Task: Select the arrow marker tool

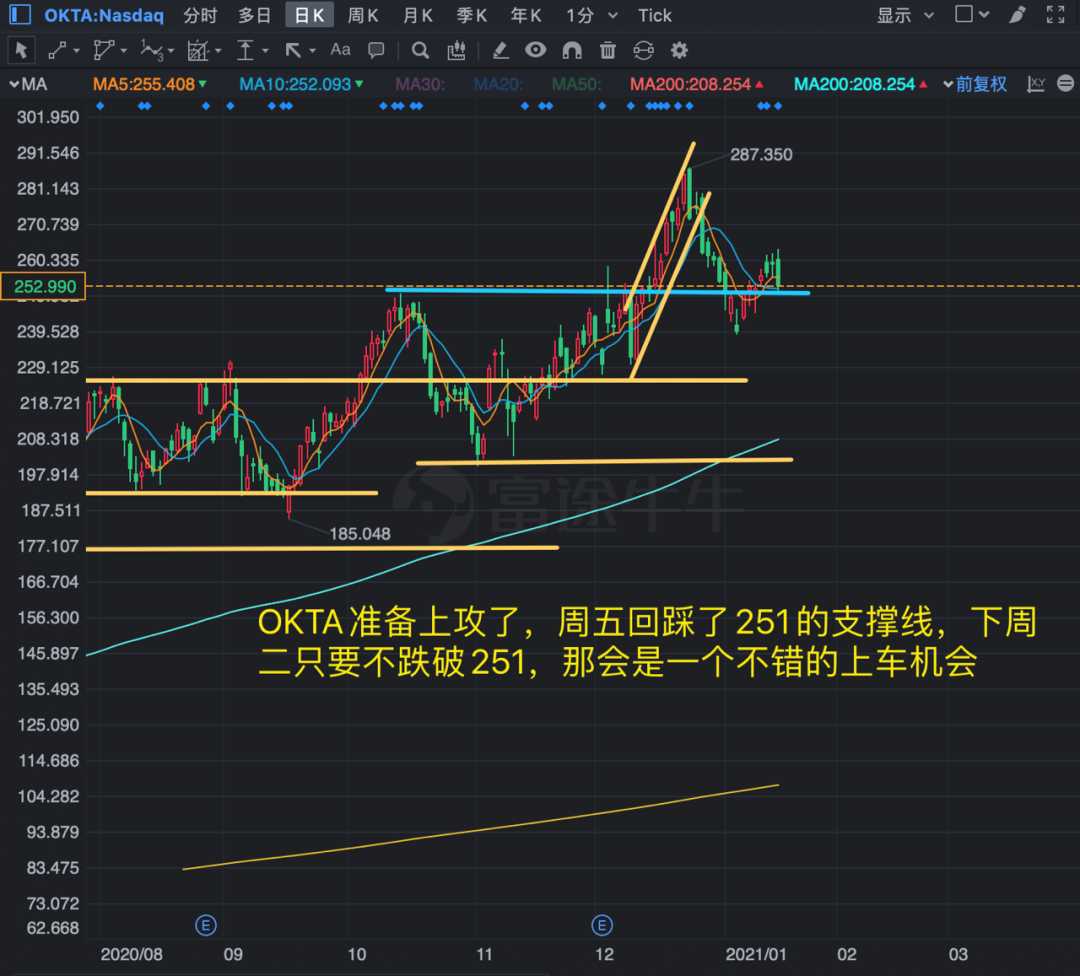Action: coord(293,50)
